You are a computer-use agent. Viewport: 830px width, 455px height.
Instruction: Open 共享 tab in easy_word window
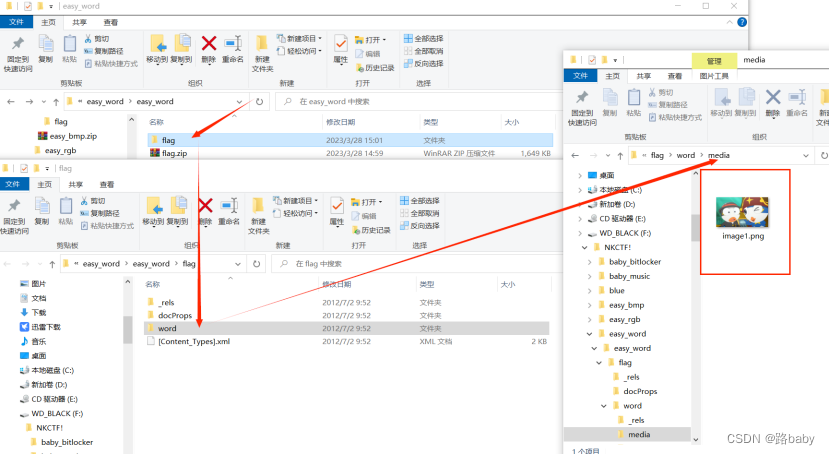click(79, 22)
